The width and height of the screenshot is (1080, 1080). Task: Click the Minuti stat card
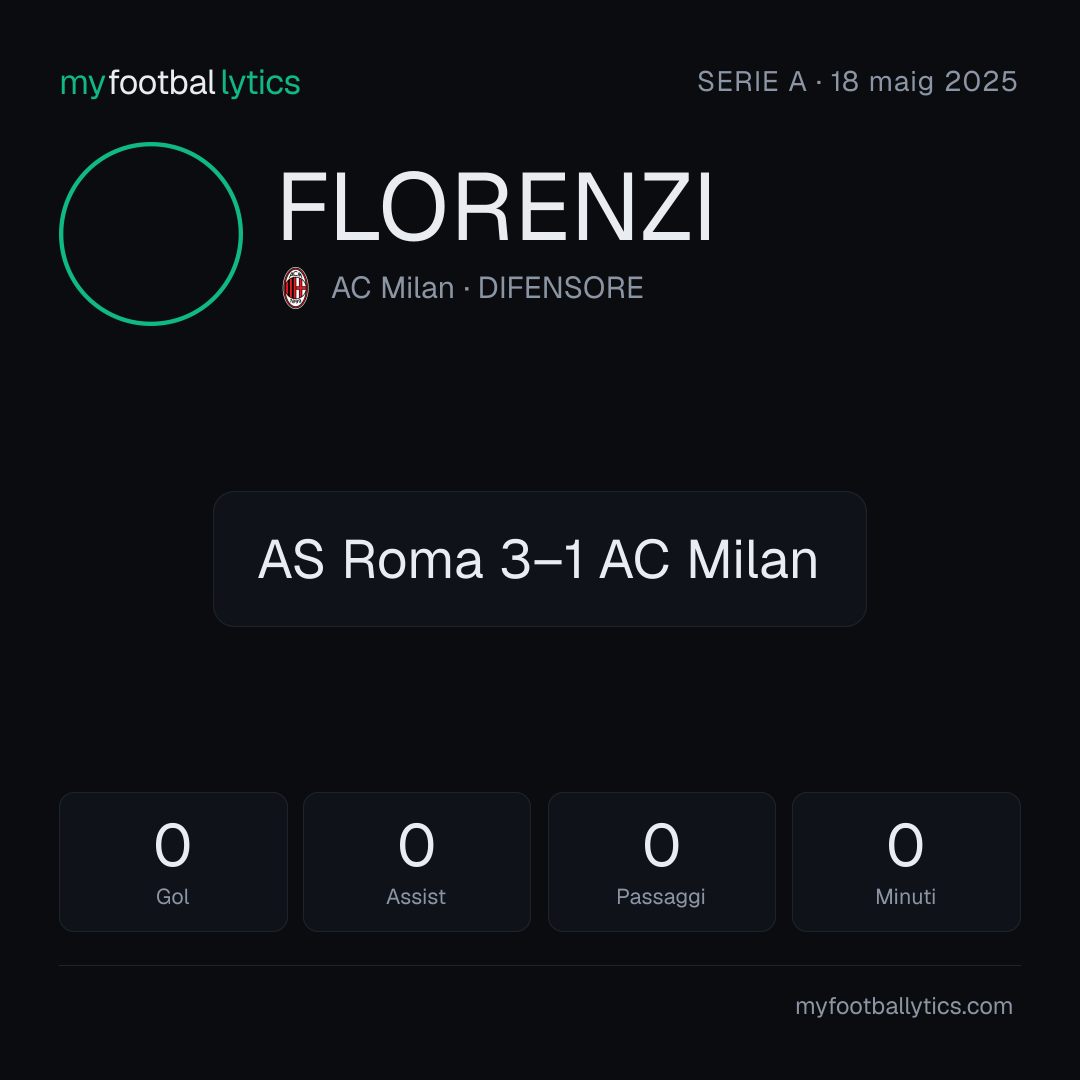pos(906,862)
